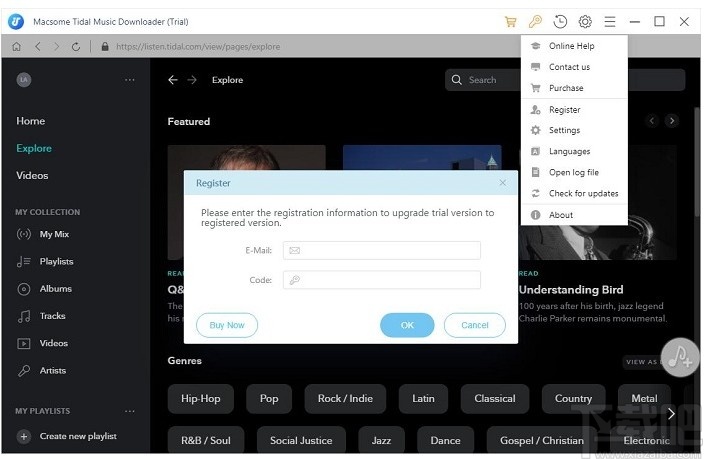Click the Buy Now button
The height and width of the screenshot is (459, 705).
pos(227,325)
